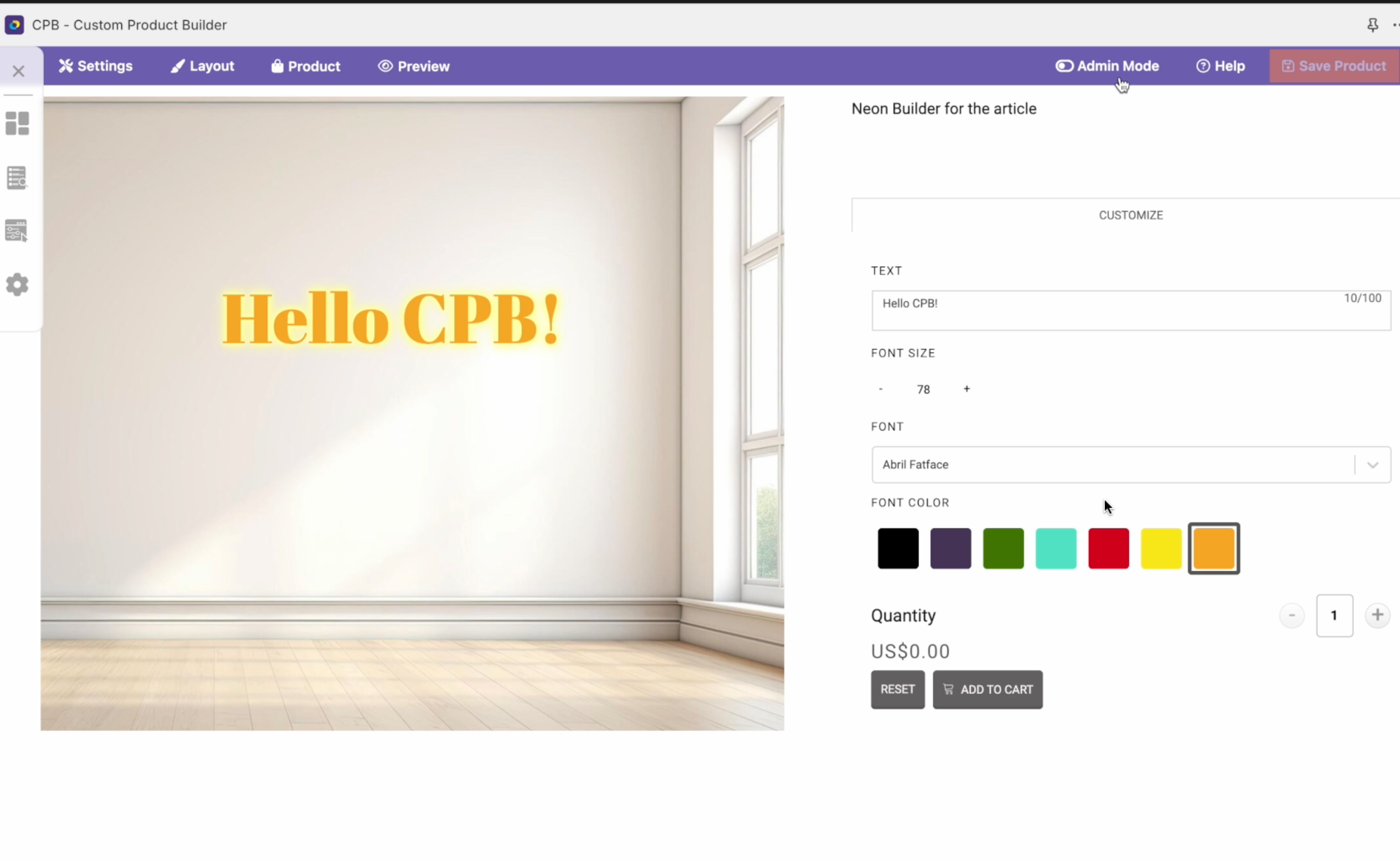Open the Font dropdown chevron

click(x=1373, y=465)
